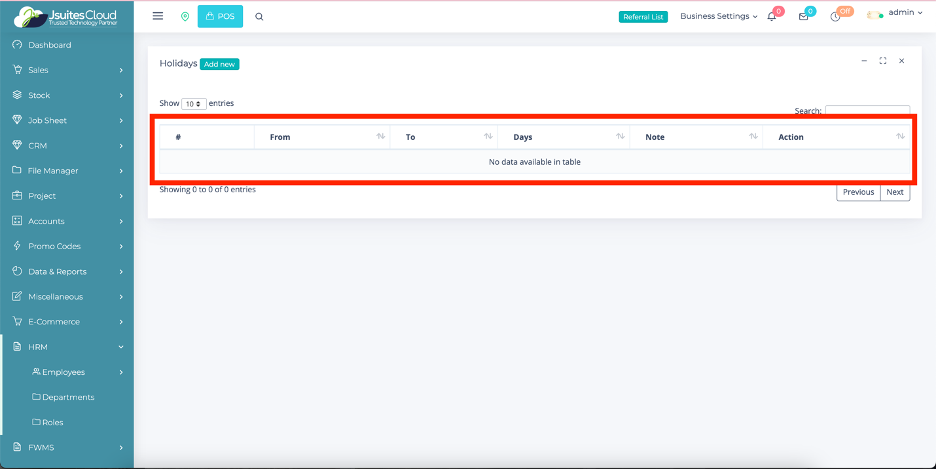The width and height of the screenshot is (936, 469).
Task: Click the green location pin icon
Action: point(185,17)
